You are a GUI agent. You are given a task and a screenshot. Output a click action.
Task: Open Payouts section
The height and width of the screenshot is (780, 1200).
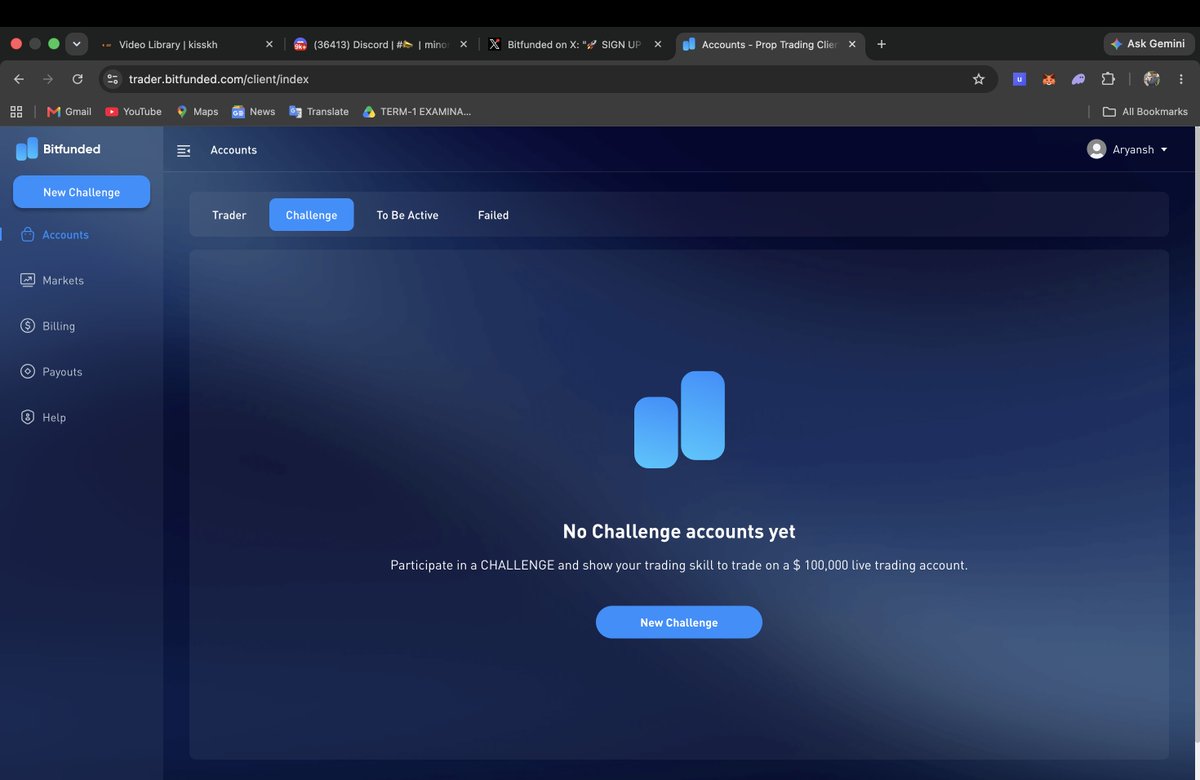coord(51,372)
